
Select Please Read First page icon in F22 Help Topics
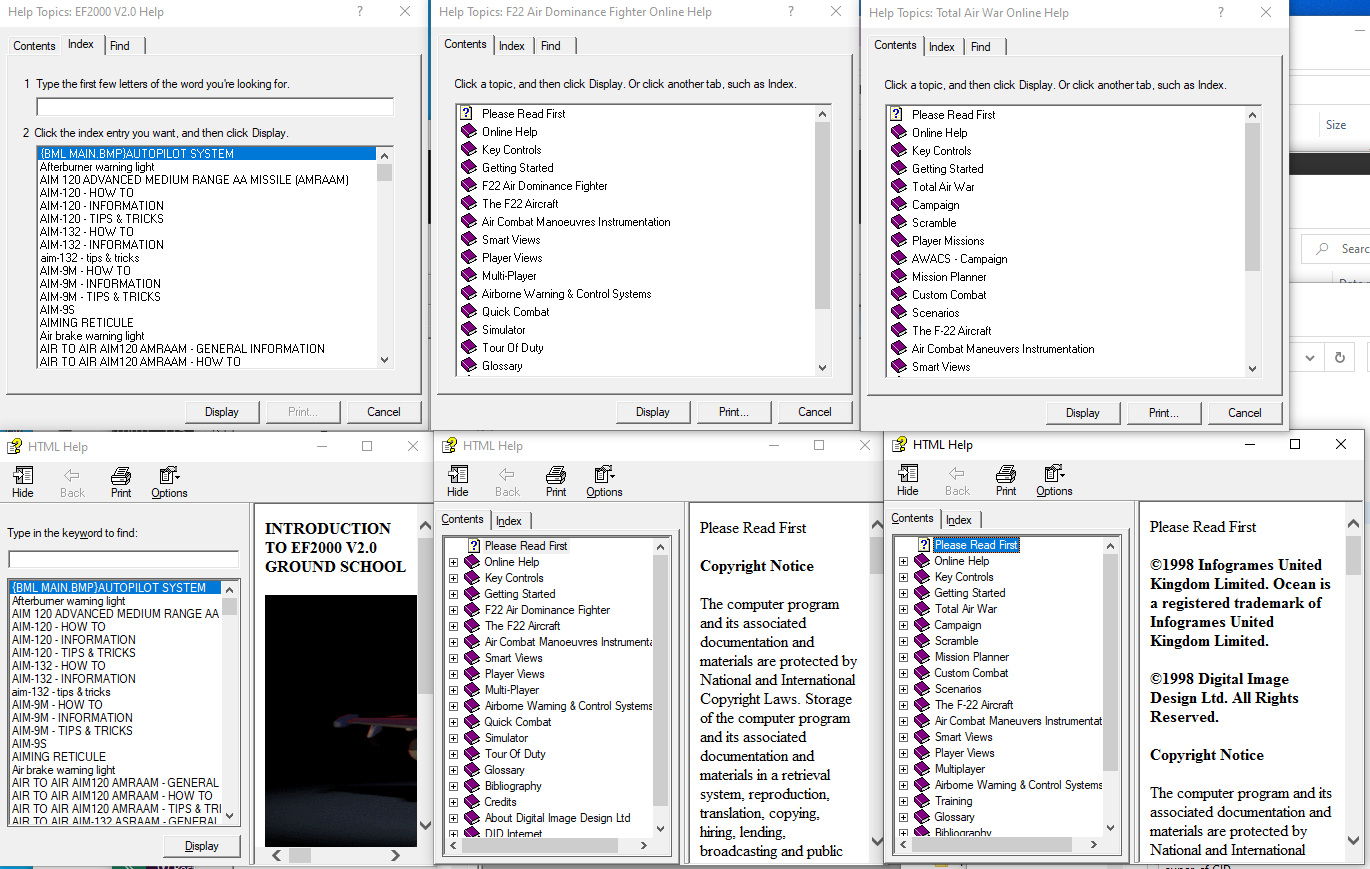467,113
